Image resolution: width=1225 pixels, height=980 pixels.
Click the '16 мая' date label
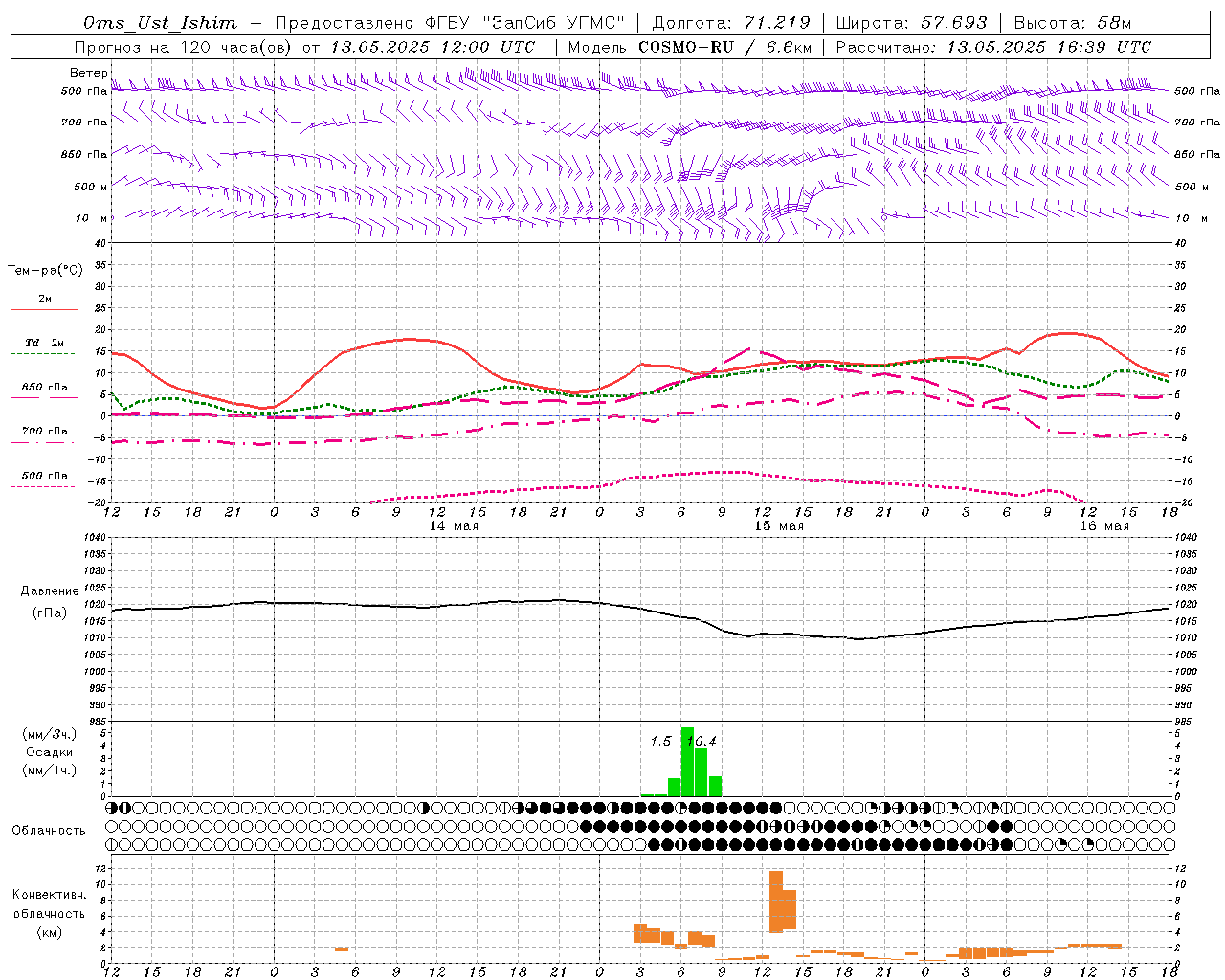1104,526
